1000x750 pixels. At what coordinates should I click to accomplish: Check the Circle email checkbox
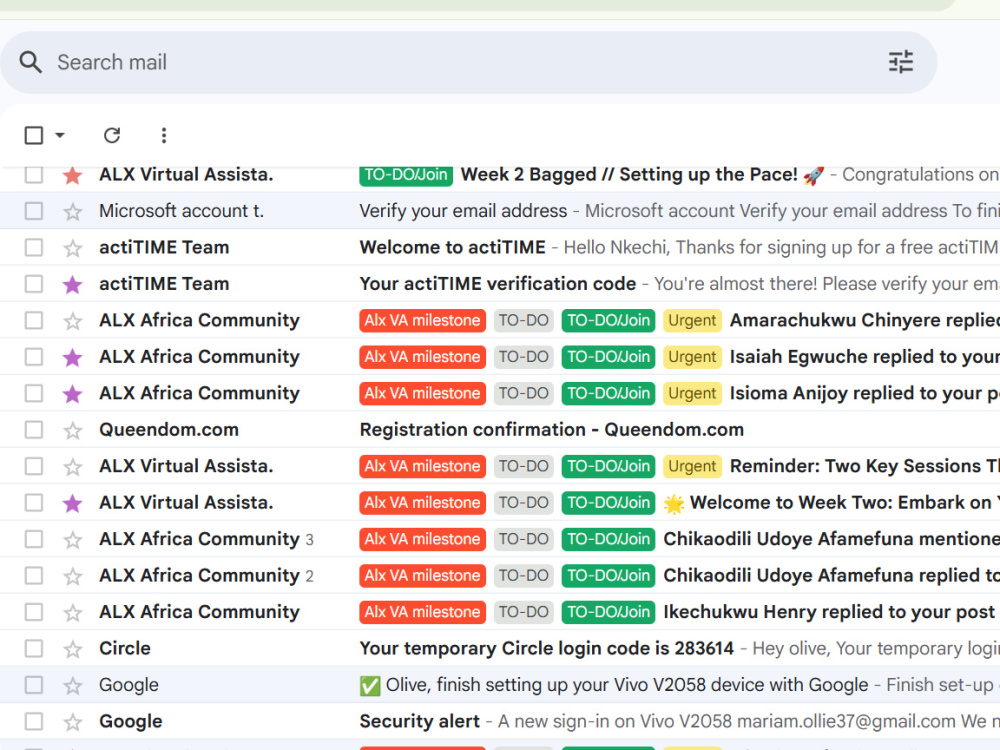(34, 649)
